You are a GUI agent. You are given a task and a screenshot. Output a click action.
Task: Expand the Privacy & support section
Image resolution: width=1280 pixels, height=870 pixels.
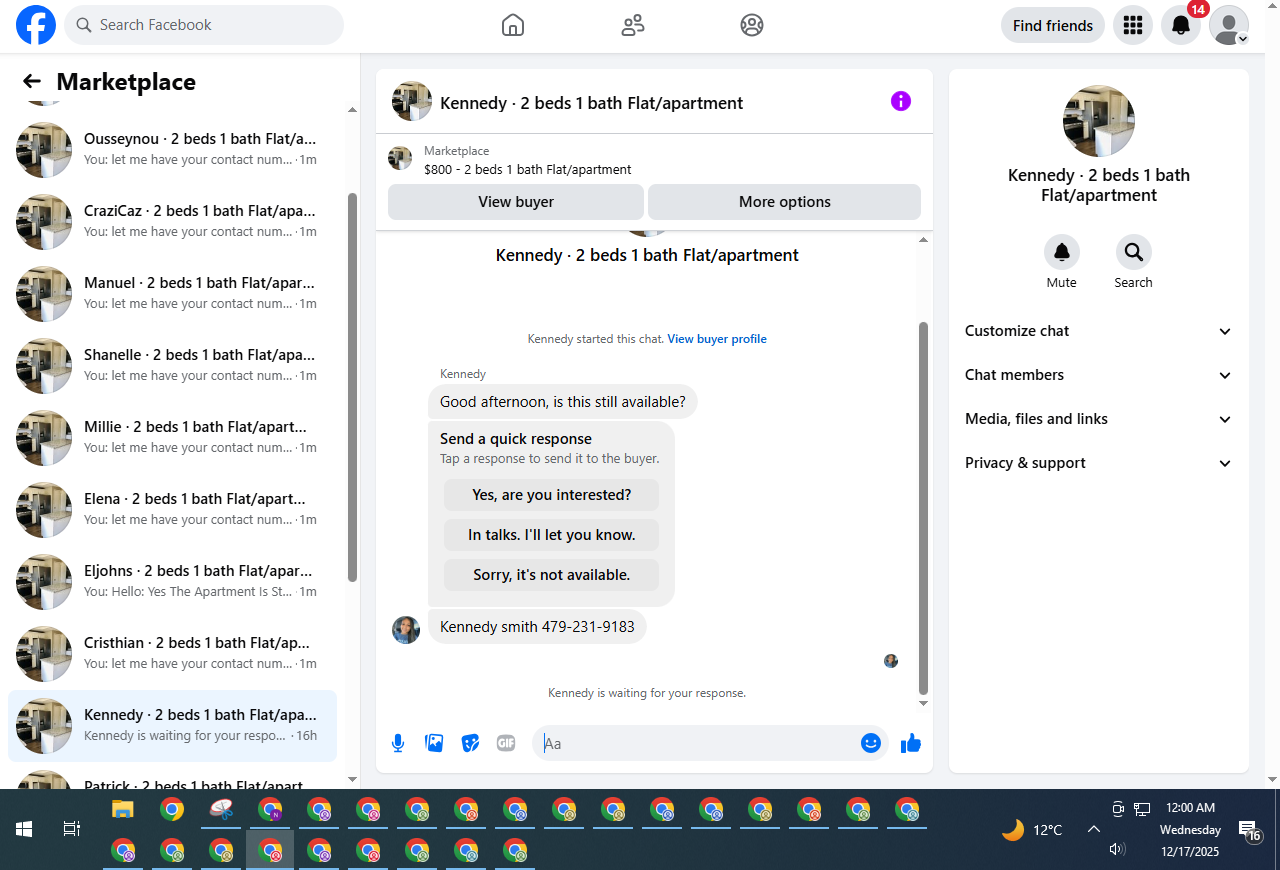pyautogui.click(x=1099, y=463)
